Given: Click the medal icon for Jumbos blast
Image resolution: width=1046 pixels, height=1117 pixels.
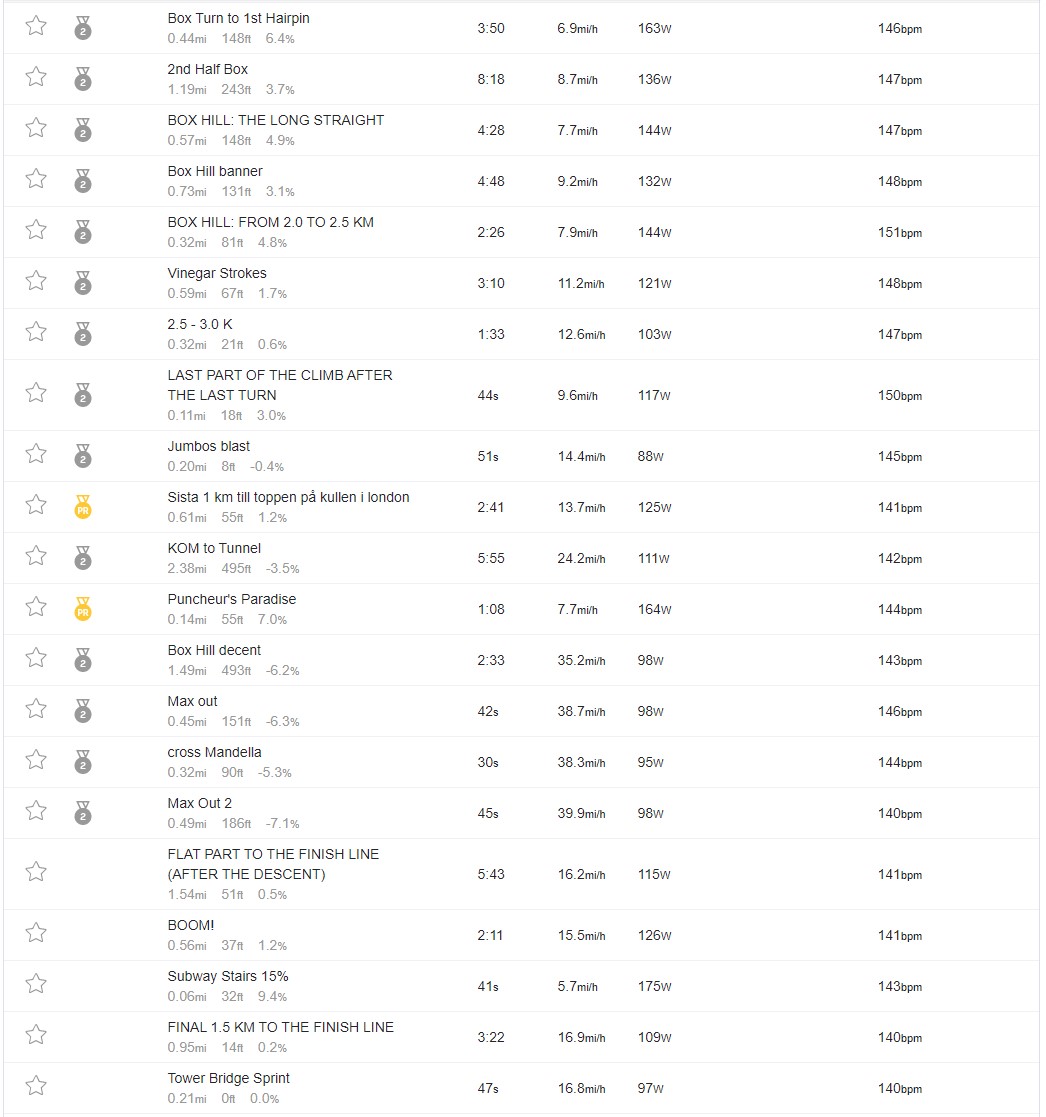Looking at the screenshot, I should [83, 455].
